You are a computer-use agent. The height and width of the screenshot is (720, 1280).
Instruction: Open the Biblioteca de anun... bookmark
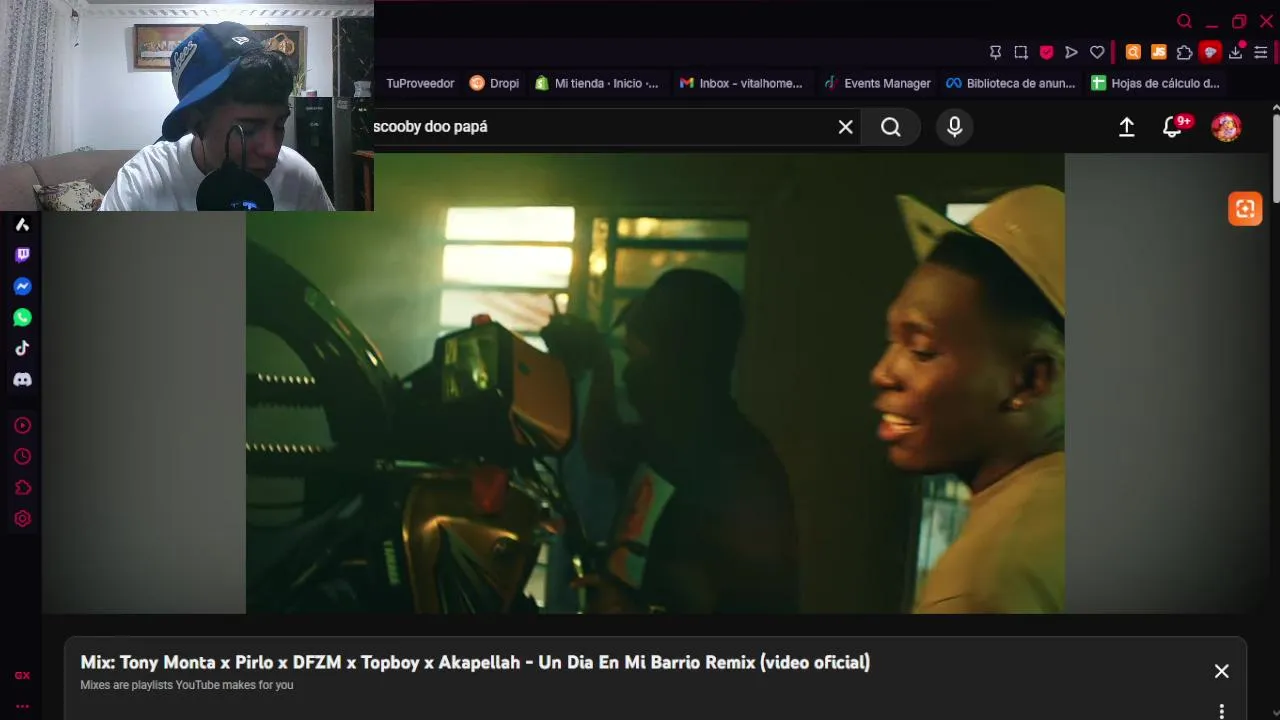click(1010, 83)
